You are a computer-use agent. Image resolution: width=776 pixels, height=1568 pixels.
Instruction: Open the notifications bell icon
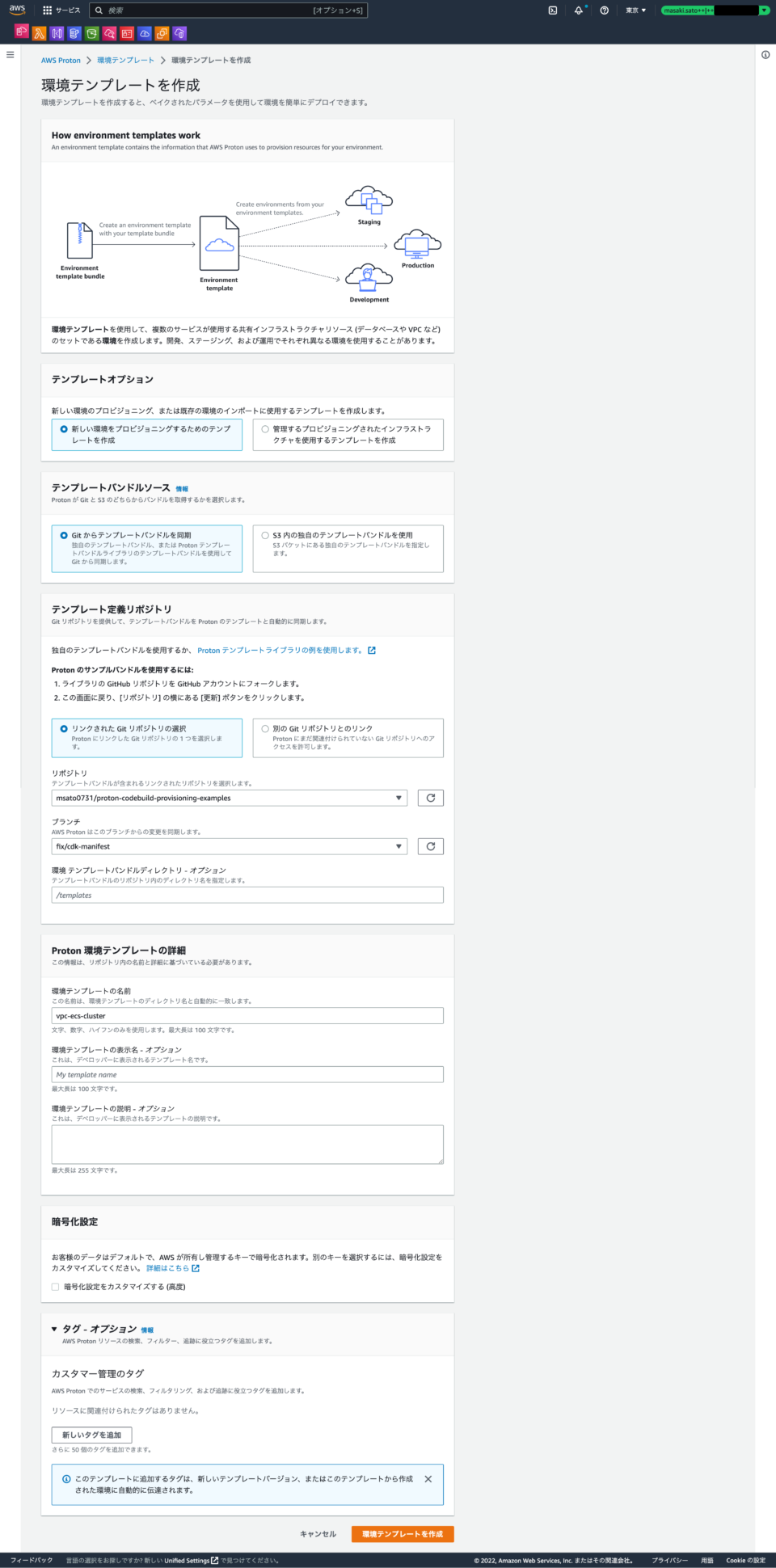coord(579,11)
